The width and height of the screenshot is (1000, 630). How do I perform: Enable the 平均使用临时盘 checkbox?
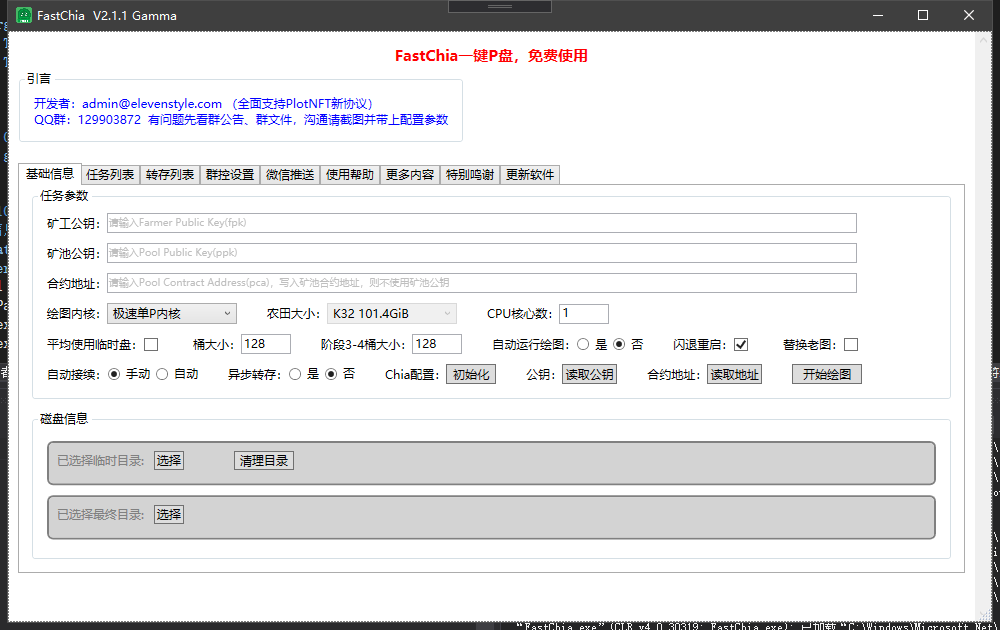tap(151, 345)
